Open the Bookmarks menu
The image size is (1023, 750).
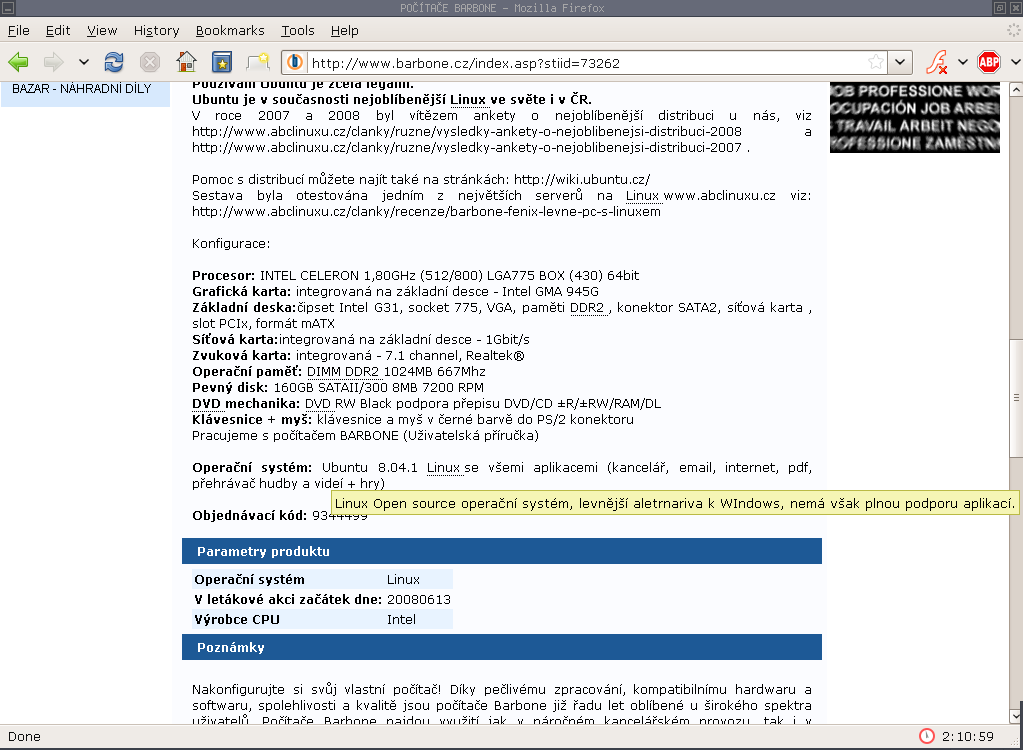click(230, 31)
